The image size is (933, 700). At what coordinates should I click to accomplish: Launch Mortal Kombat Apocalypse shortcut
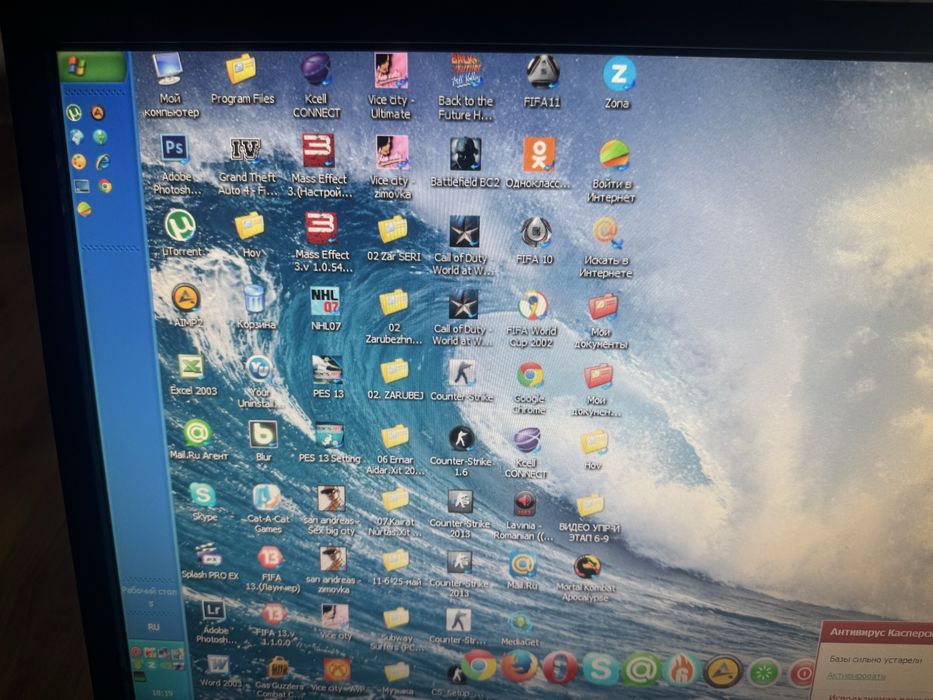click(x=586, y=578)
